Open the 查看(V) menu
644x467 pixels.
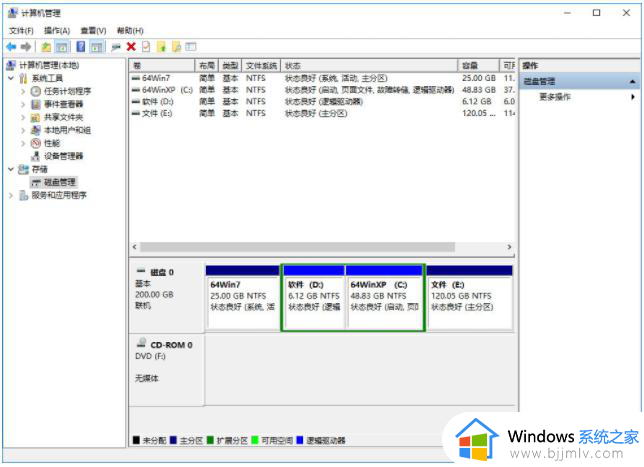(x=93, y=30)
